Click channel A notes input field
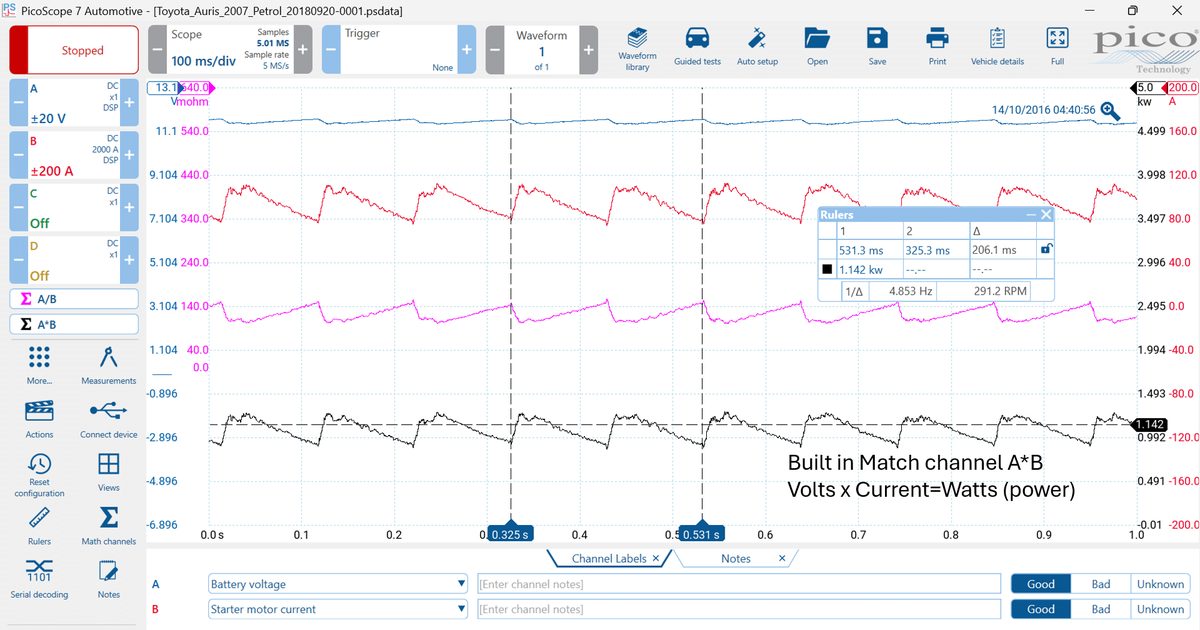This screenshot has width=1200, height=630. pos(738,584)
